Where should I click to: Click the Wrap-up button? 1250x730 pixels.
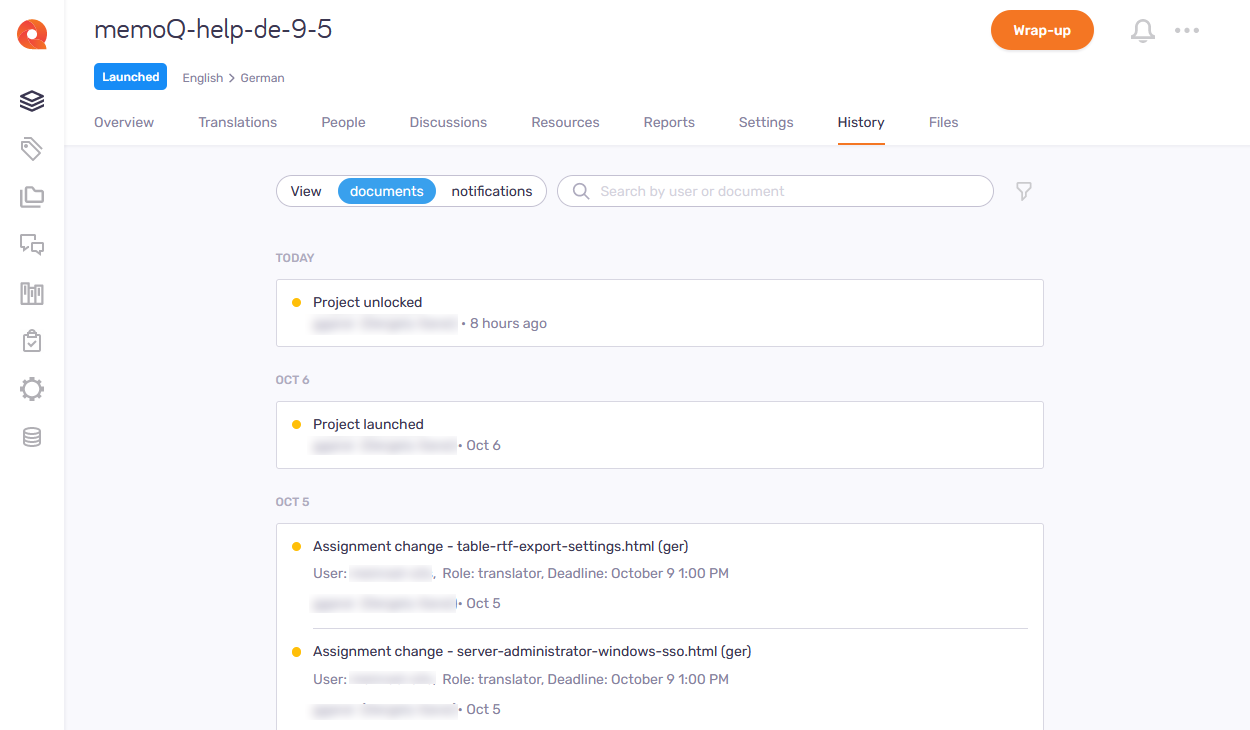(1042, 30)
